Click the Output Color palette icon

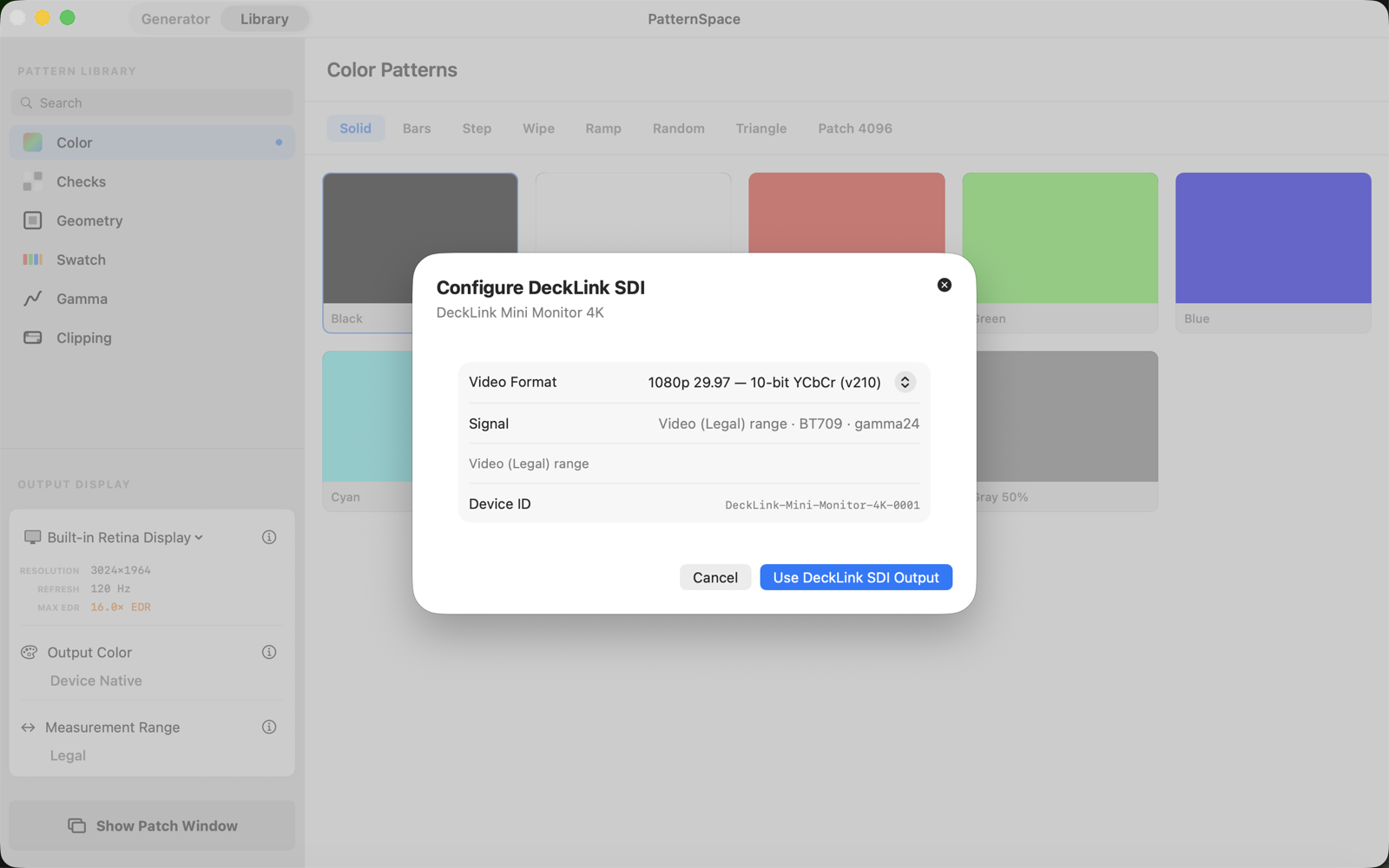[x=30, y=652]
